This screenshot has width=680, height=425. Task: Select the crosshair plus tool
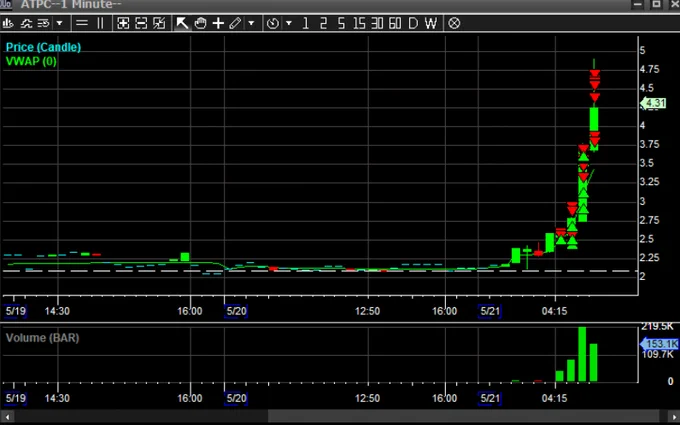[218, 23]
